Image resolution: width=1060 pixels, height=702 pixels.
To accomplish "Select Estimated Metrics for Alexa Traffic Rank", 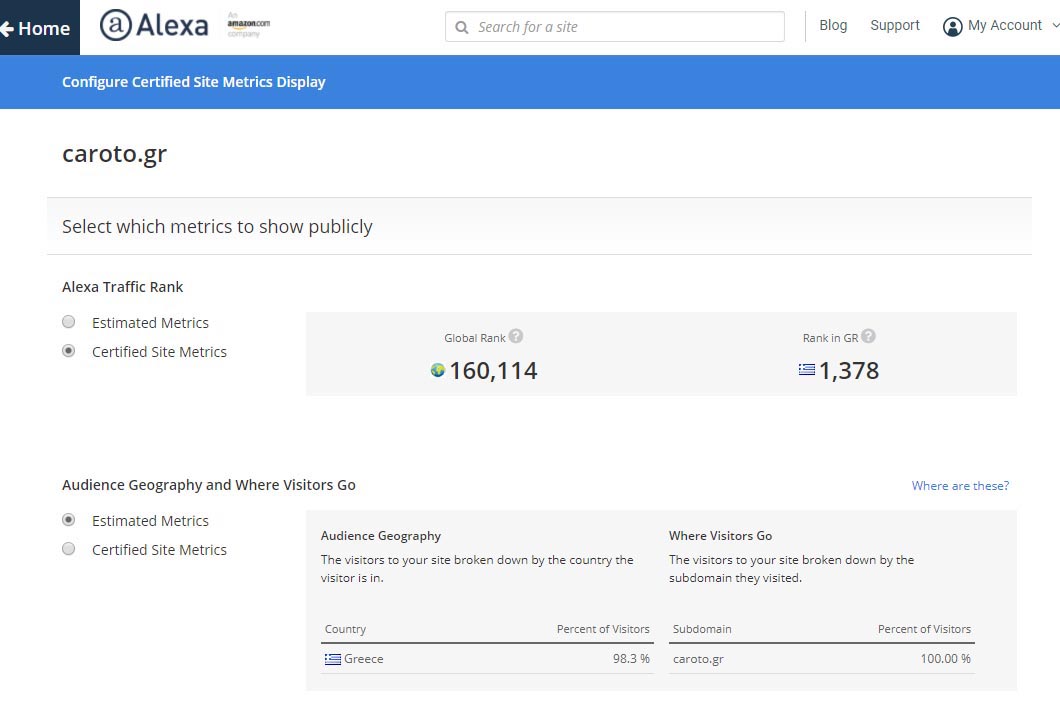I will pyautogui.click(x=69, y=322).
